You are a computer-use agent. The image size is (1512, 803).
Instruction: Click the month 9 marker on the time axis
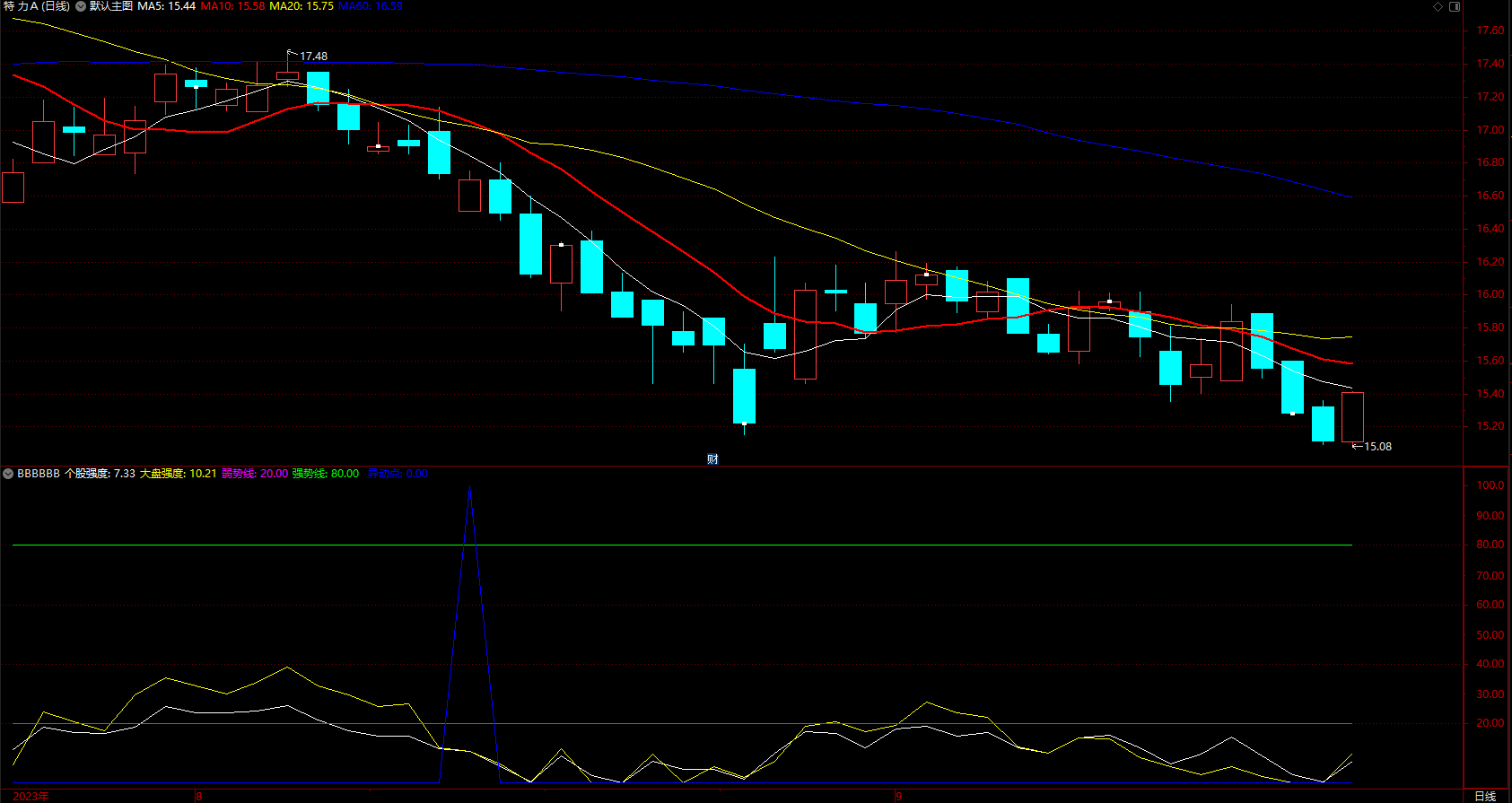coord(898,796)
